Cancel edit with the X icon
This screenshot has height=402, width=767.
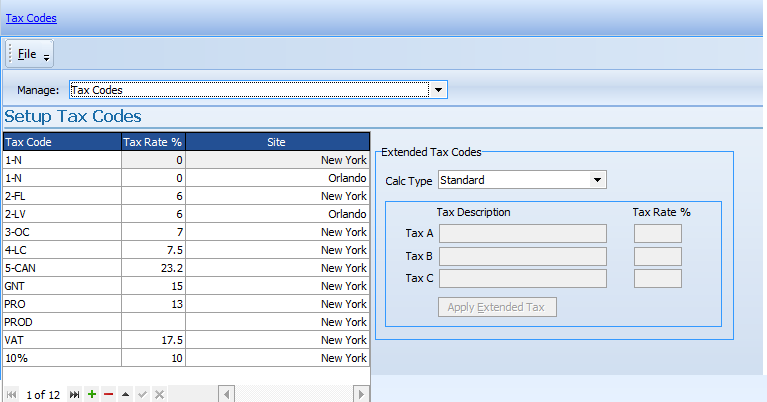click(159, 395)
